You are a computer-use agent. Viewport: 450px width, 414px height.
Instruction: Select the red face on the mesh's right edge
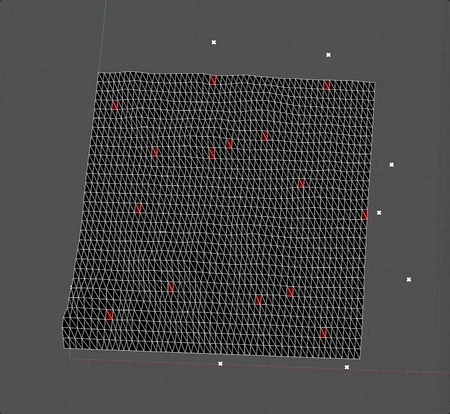pos(365,215)
